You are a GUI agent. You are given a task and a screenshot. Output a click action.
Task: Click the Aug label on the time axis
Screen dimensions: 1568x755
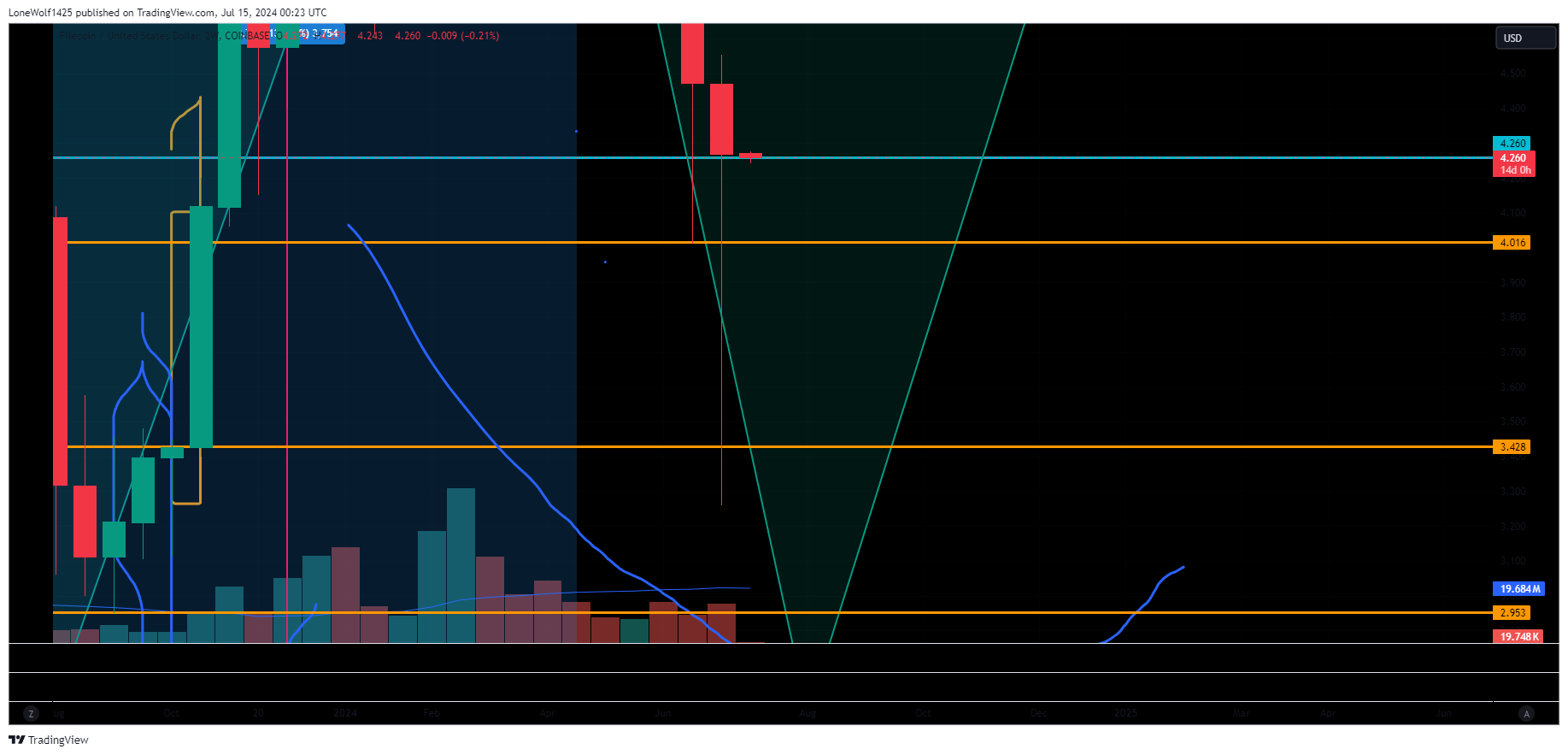[x=807, y=713]
